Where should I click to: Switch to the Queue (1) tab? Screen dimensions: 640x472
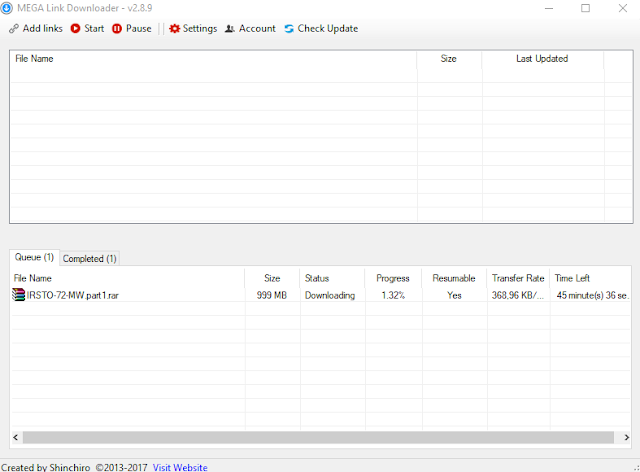click(x=34, y=257)
